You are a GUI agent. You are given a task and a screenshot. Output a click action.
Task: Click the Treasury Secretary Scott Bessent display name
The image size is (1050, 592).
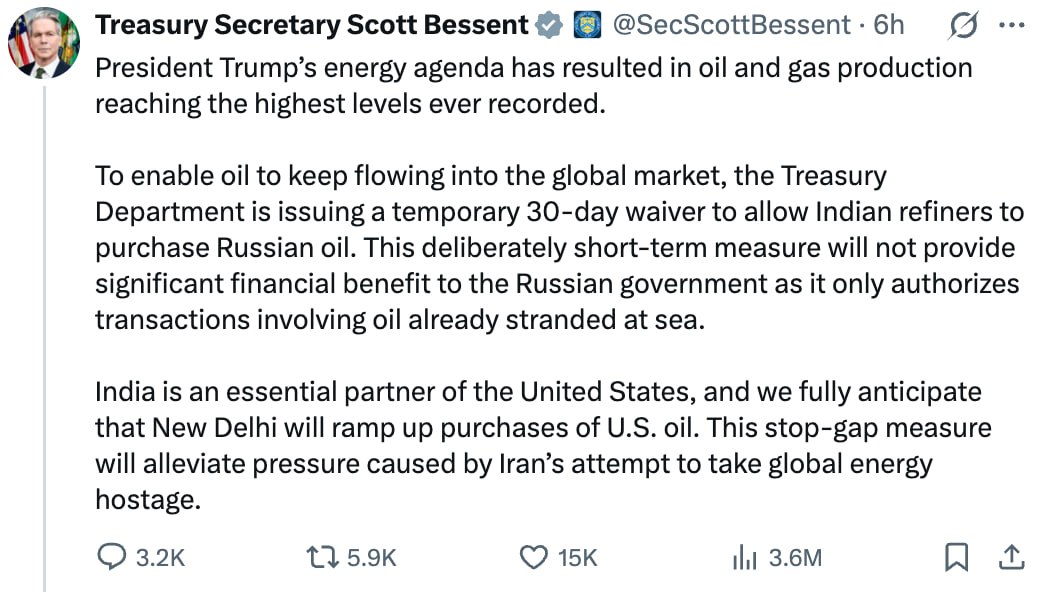pyautogui.click(x=311, y=26)
